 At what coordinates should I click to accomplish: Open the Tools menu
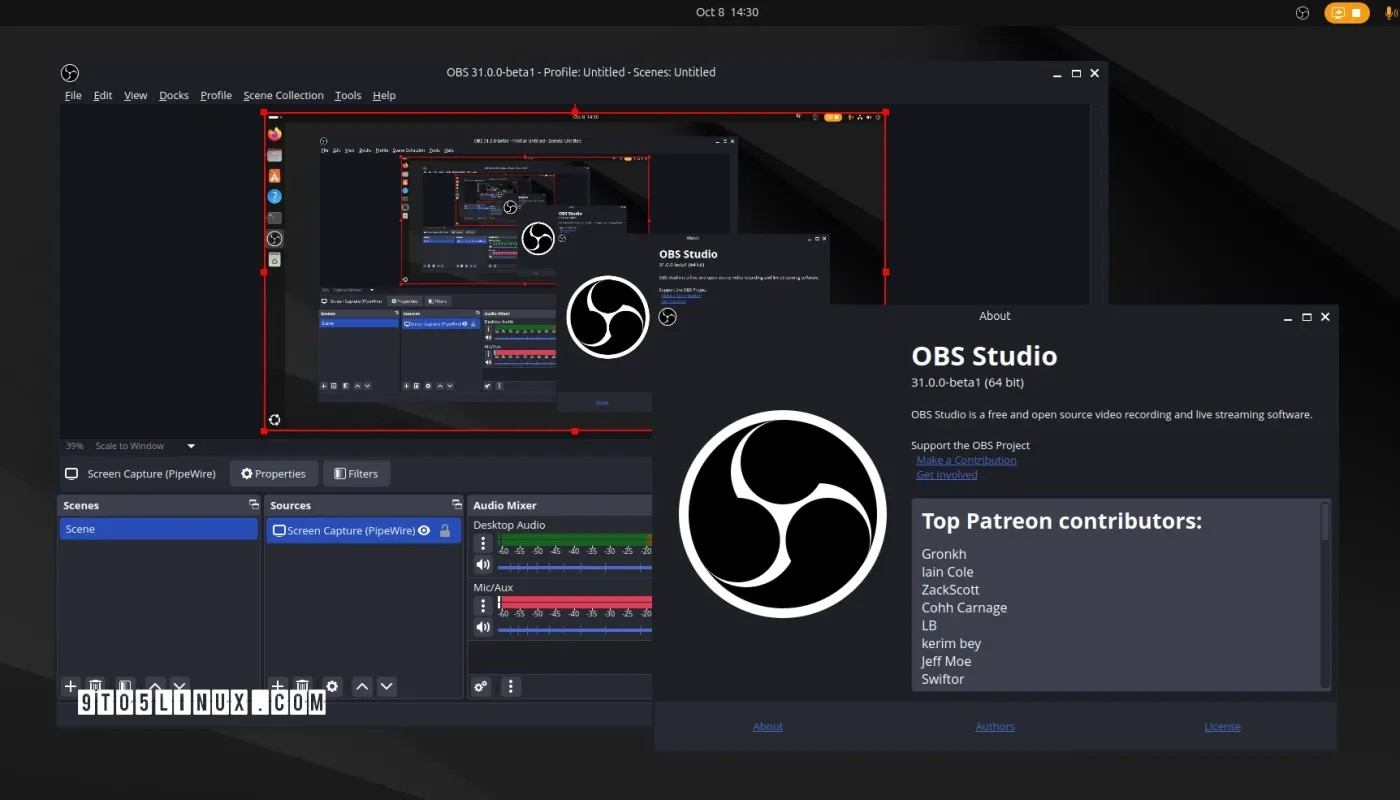348,95
